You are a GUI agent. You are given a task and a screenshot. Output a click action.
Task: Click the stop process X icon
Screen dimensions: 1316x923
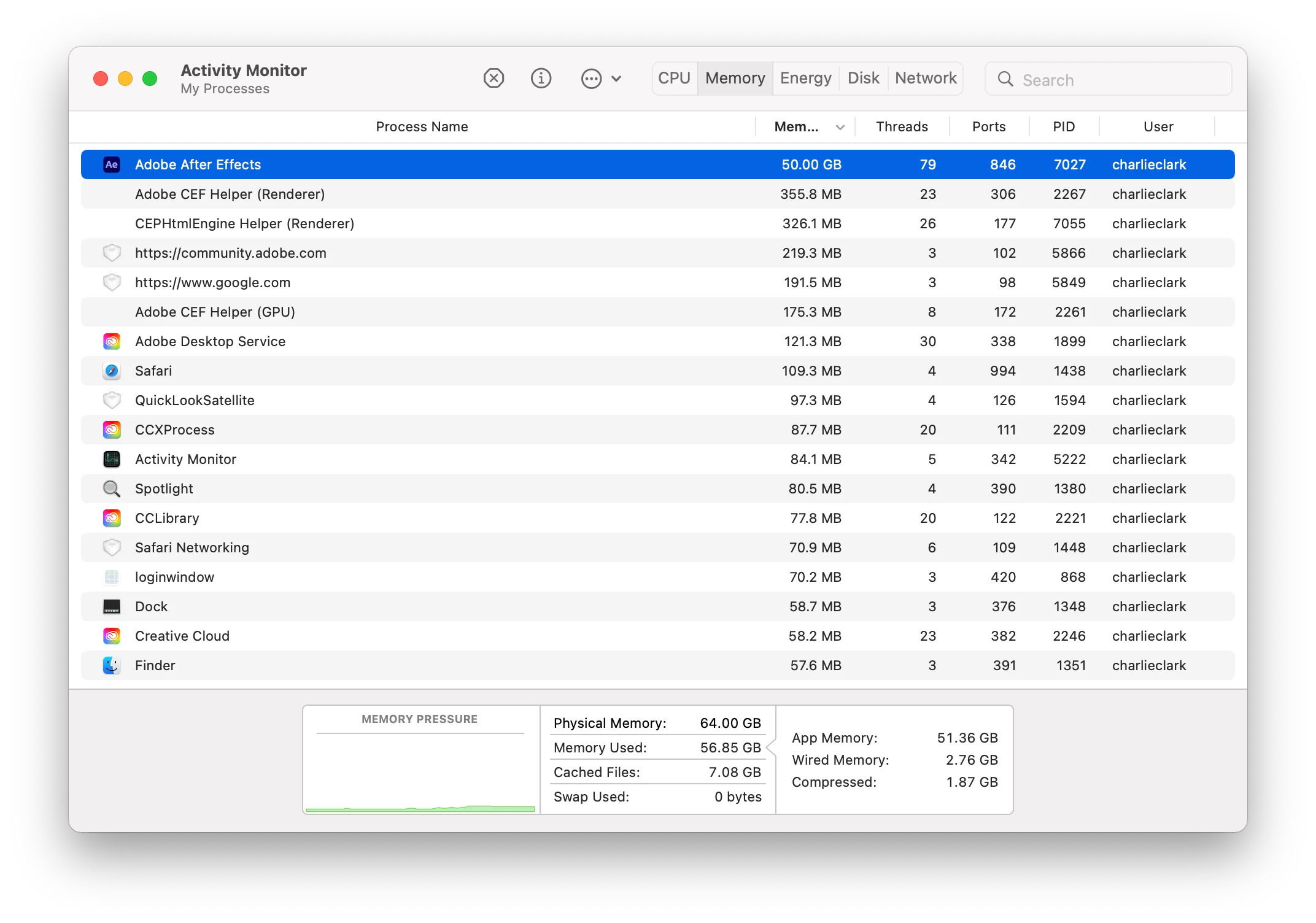click(493, 79)
